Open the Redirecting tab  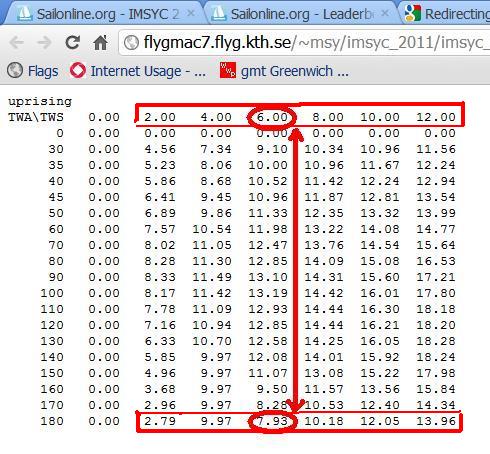pos(447,13)
